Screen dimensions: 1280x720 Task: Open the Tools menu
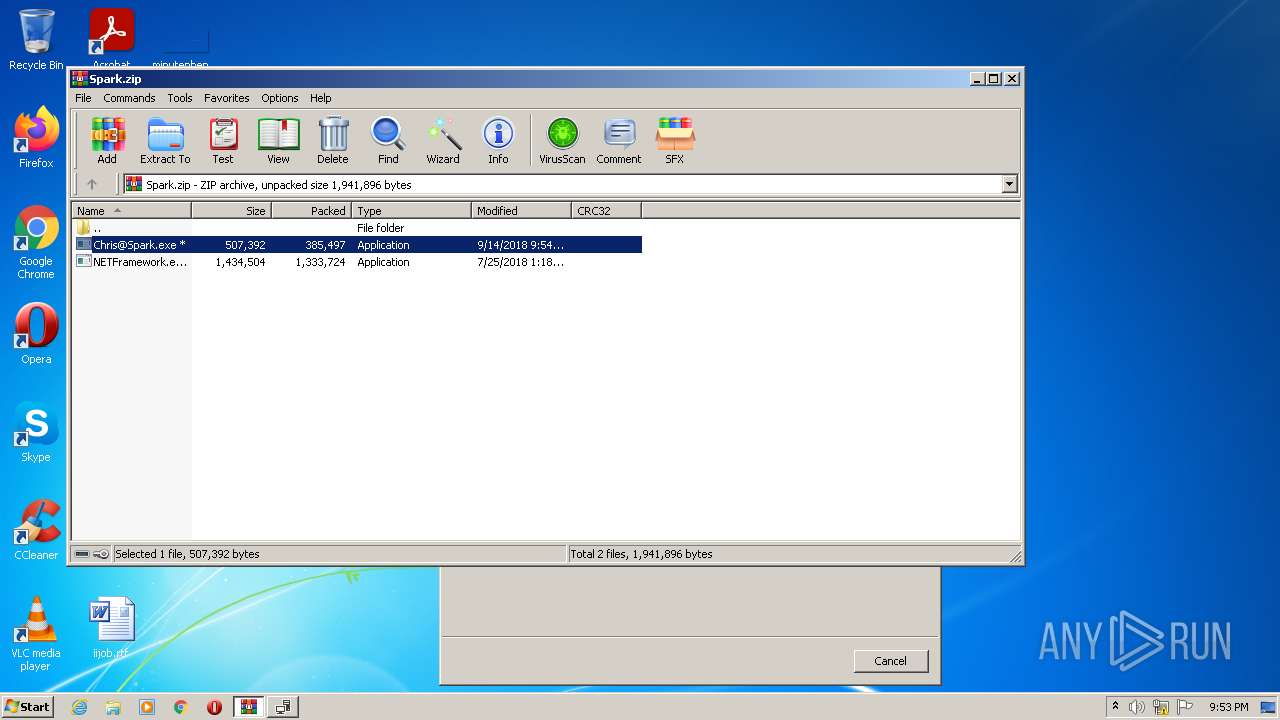point(180,98)
